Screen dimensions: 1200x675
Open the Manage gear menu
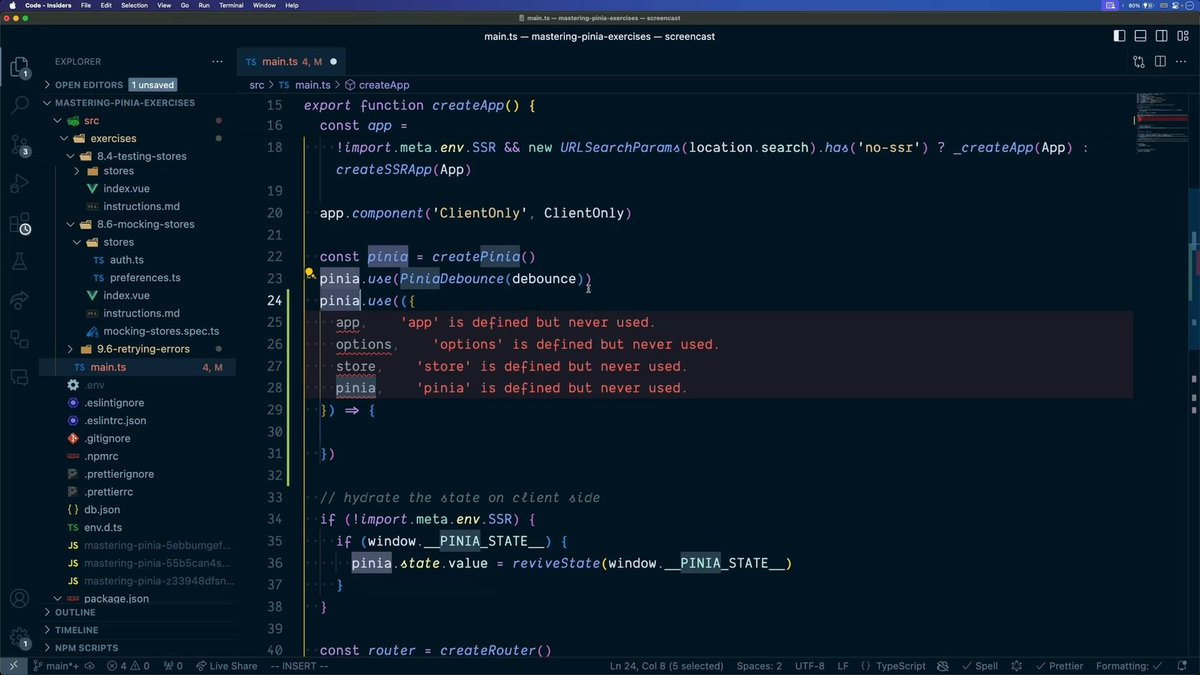click(19, 637)
